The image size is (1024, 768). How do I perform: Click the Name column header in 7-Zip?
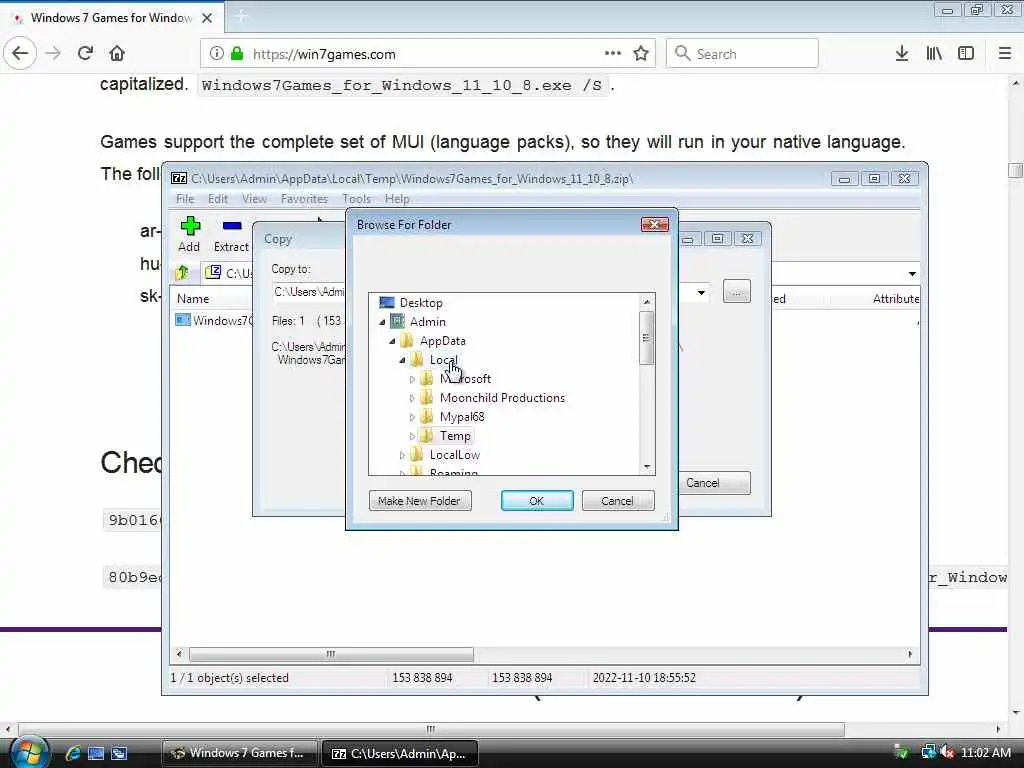click(193, 298)
